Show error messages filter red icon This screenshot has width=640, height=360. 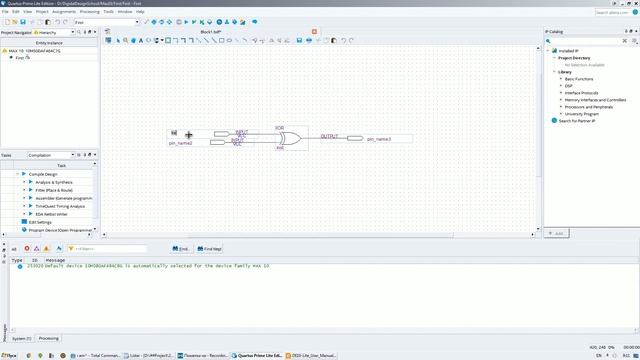(27, 249)
